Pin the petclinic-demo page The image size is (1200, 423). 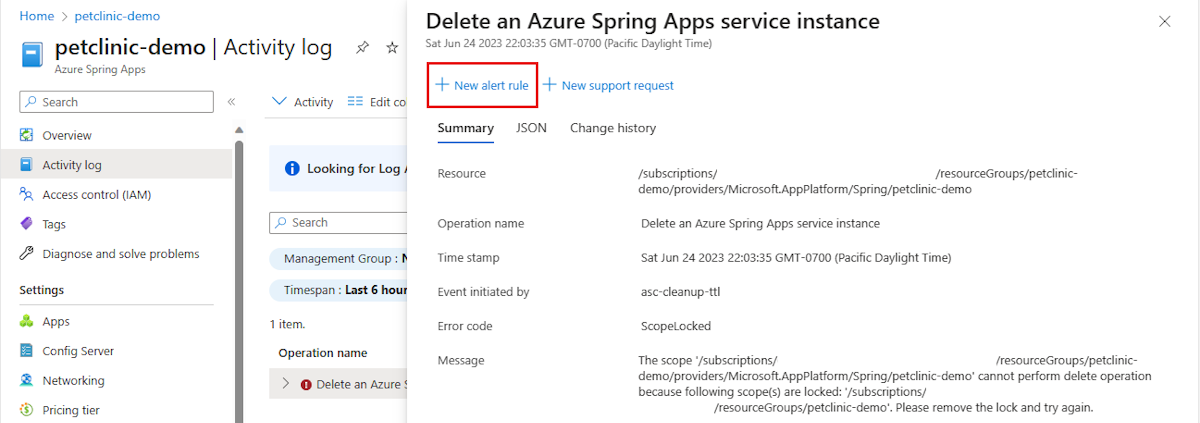point(362,48)
